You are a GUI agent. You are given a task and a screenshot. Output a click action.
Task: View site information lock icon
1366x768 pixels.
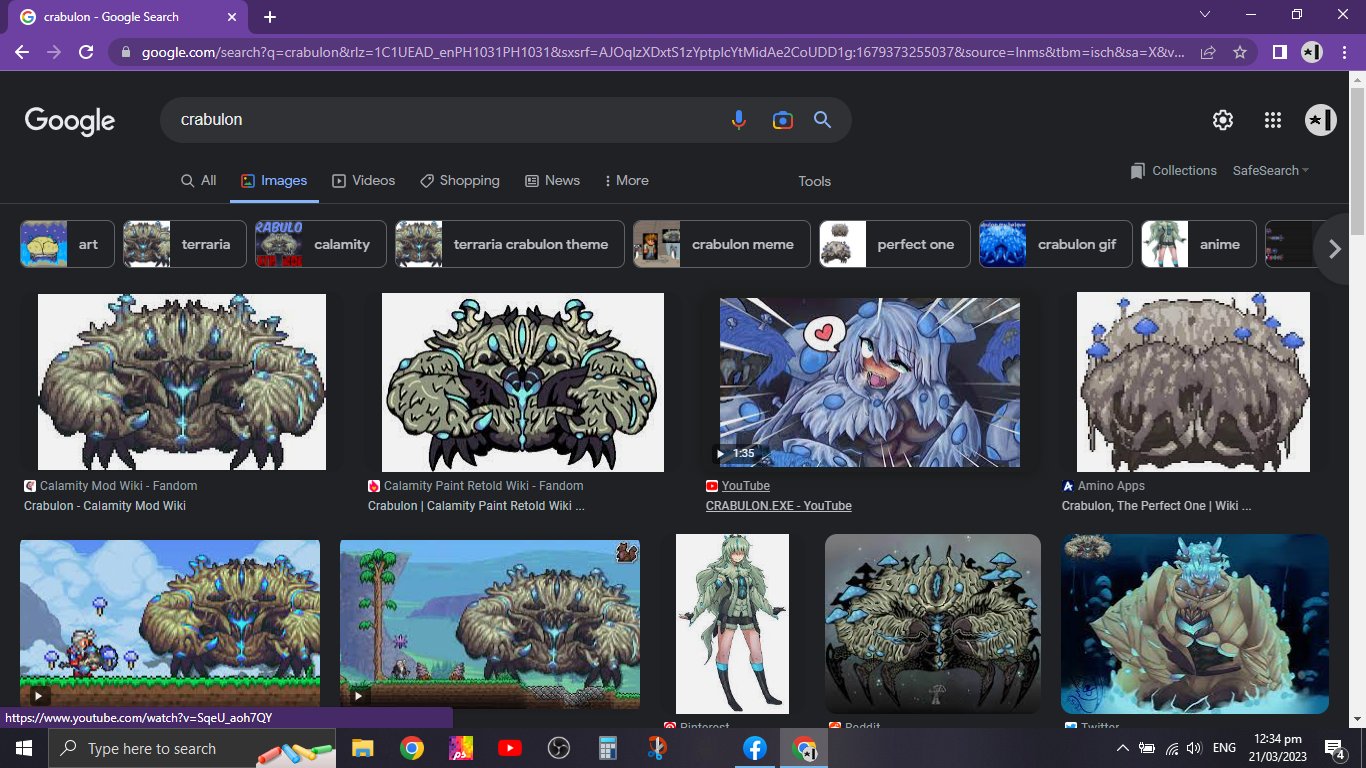coord(125,52)
